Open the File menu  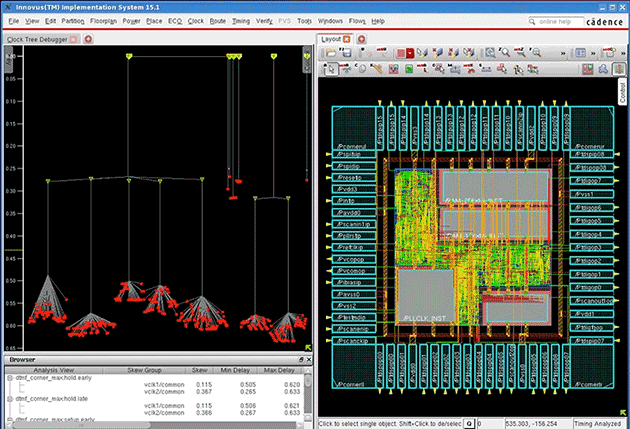coord(14,21)
